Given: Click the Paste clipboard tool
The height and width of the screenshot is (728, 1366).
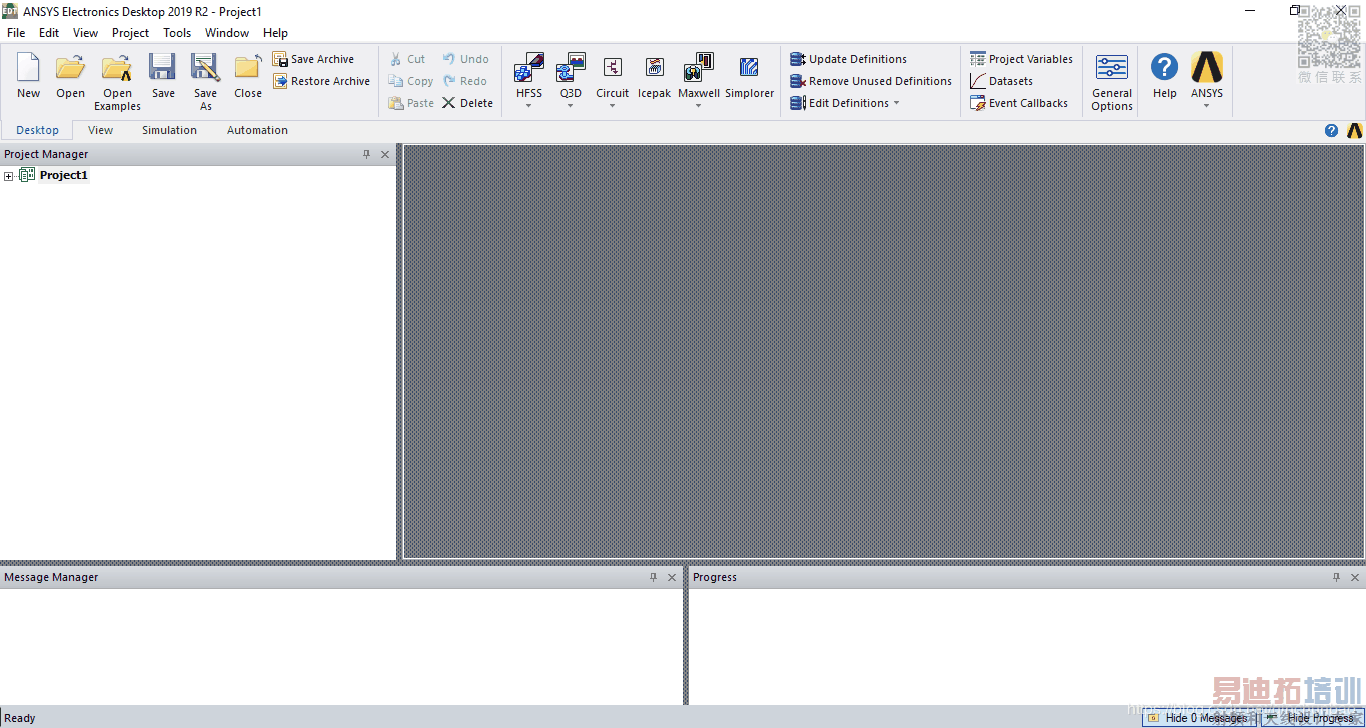Looking at the screenshot, I should coord(411,103).
